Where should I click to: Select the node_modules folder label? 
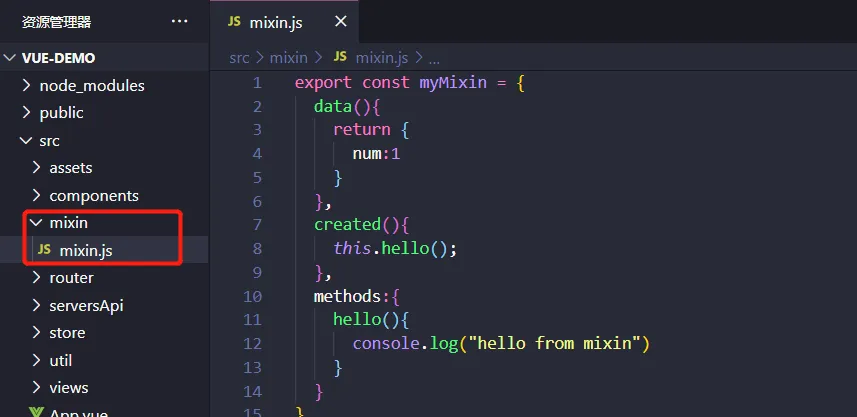(x=92, y=86)
